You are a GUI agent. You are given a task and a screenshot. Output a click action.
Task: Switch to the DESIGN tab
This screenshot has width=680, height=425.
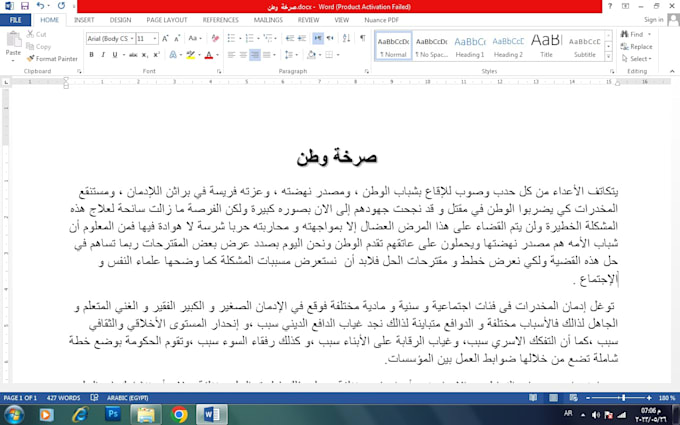120,20
